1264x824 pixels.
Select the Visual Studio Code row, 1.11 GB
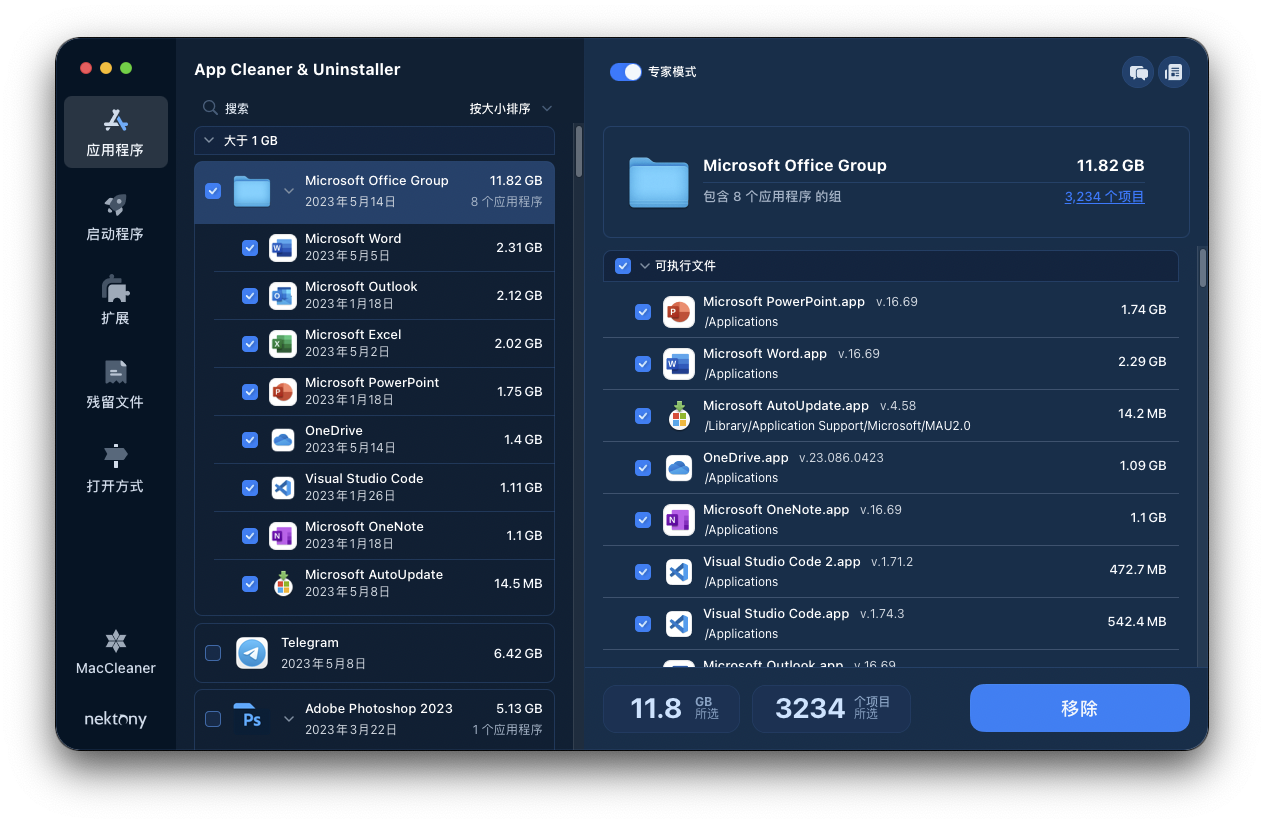[x=384, y=488]
